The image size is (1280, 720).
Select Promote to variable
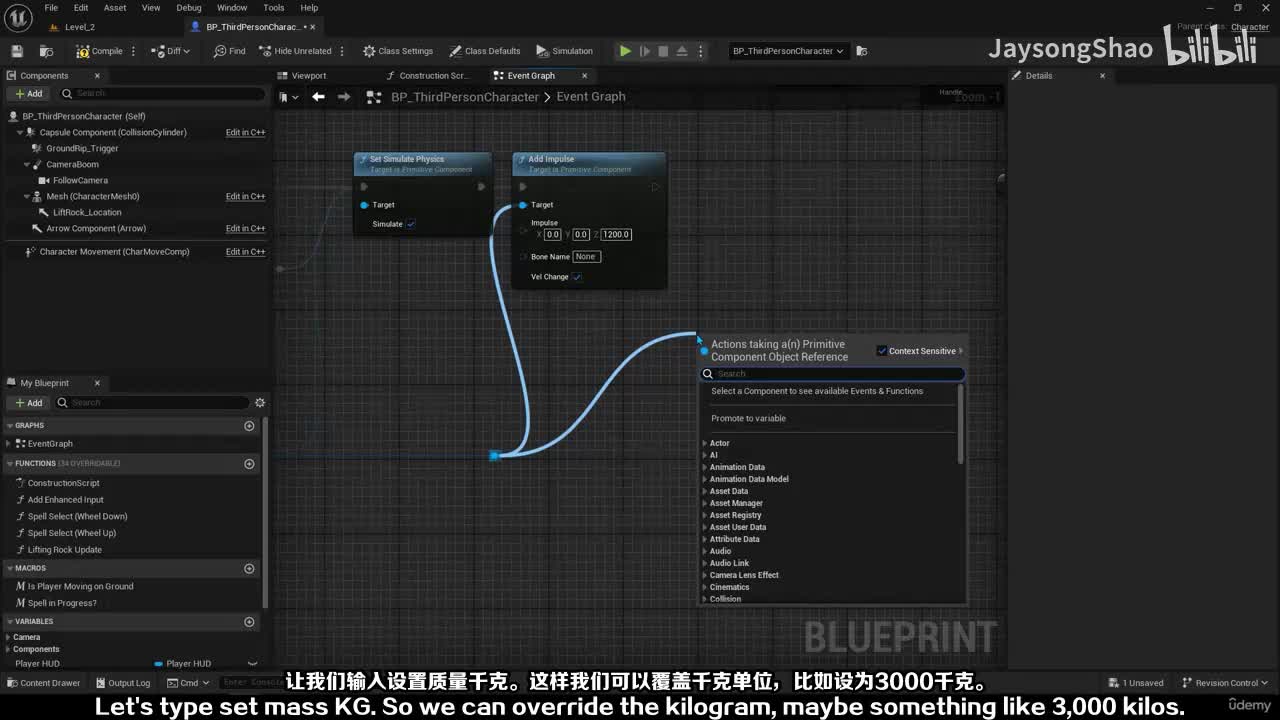pyautogui.click(x=748, y=418)
